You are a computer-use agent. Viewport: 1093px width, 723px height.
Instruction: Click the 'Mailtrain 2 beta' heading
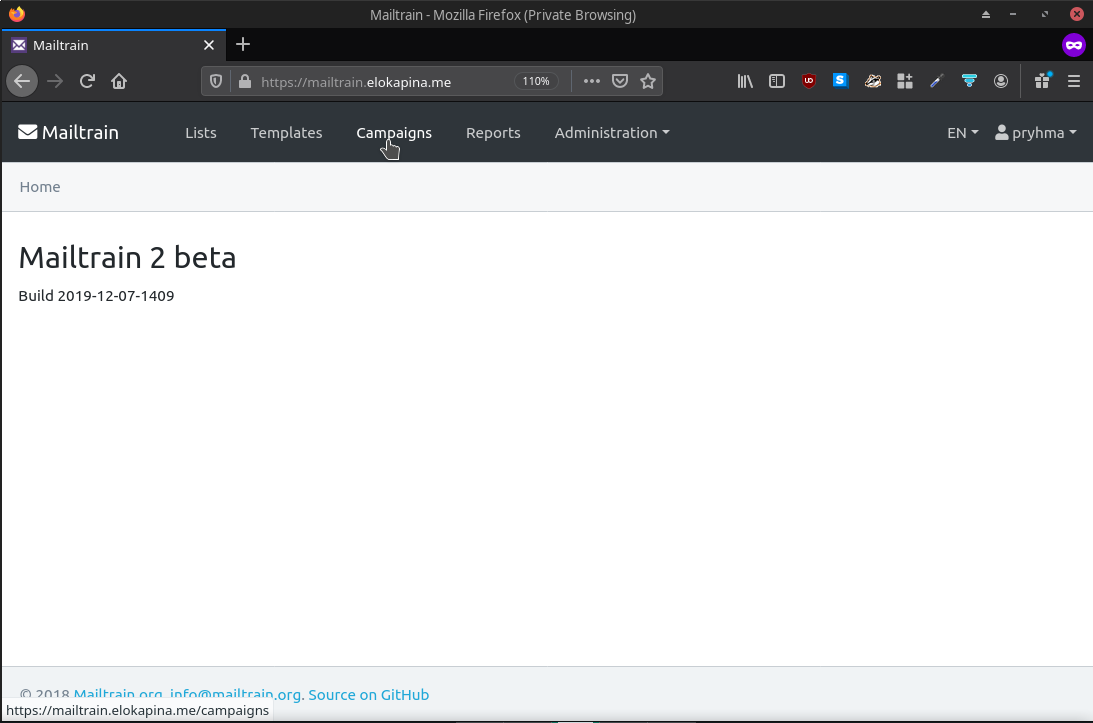[x=128, y=257]
